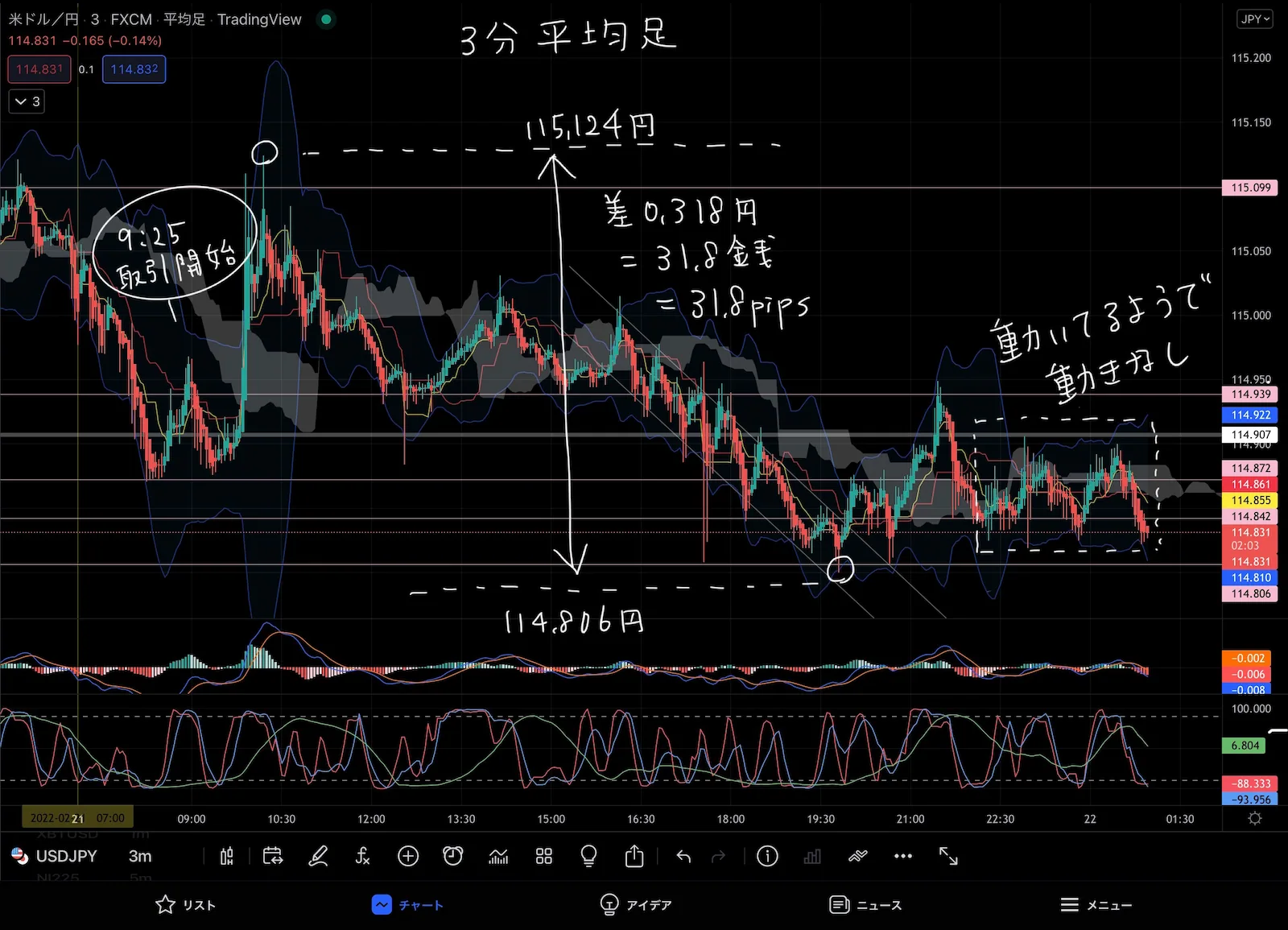Tap the plus add-symbol icon

pyautogui.click(x=408, y=856)
